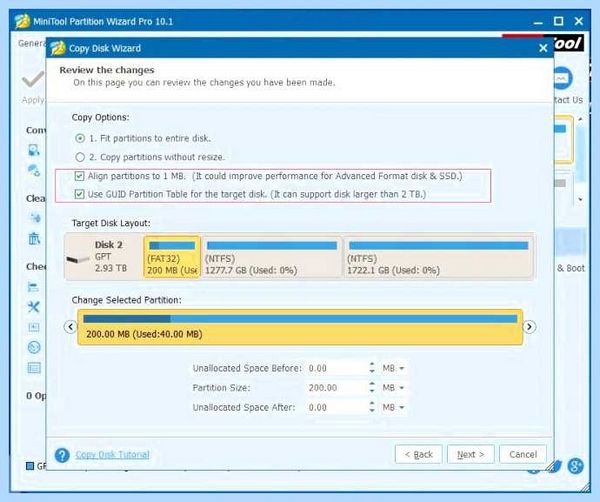
Task: Click the Contact Us icon in main window
Action: [x=563, y=78]
